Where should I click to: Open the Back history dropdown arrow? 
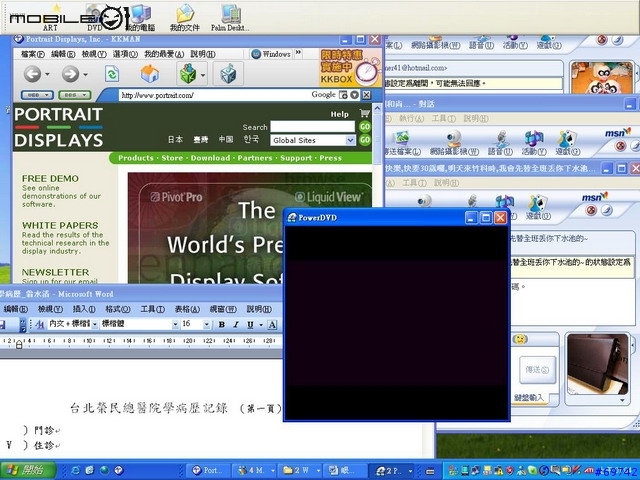(x=48, y=75)
